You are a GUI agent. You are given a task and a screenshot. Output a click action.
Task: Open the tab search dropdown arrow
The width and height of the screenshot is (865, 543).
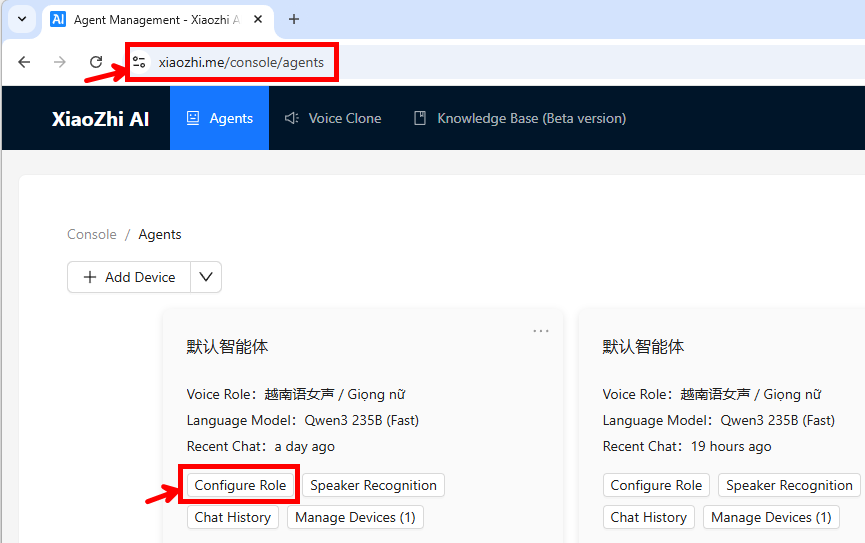pyautogui.click(x=21, y=19)
